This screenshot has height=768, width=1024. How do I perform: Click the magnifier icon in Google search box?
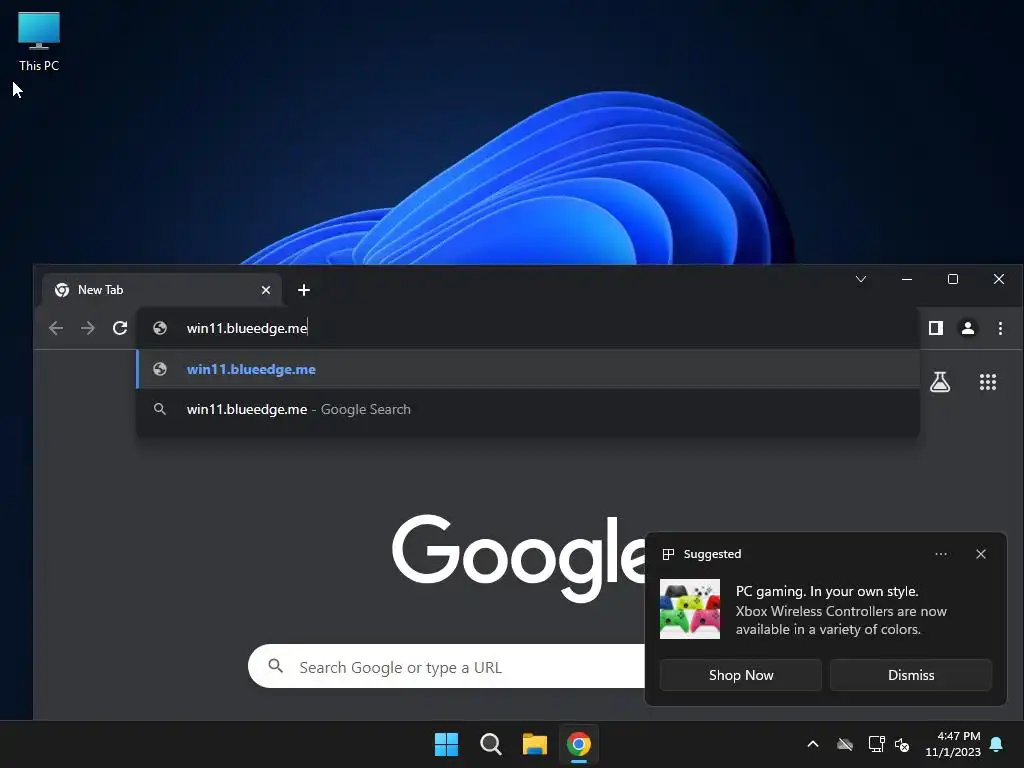tap(276, 666)
